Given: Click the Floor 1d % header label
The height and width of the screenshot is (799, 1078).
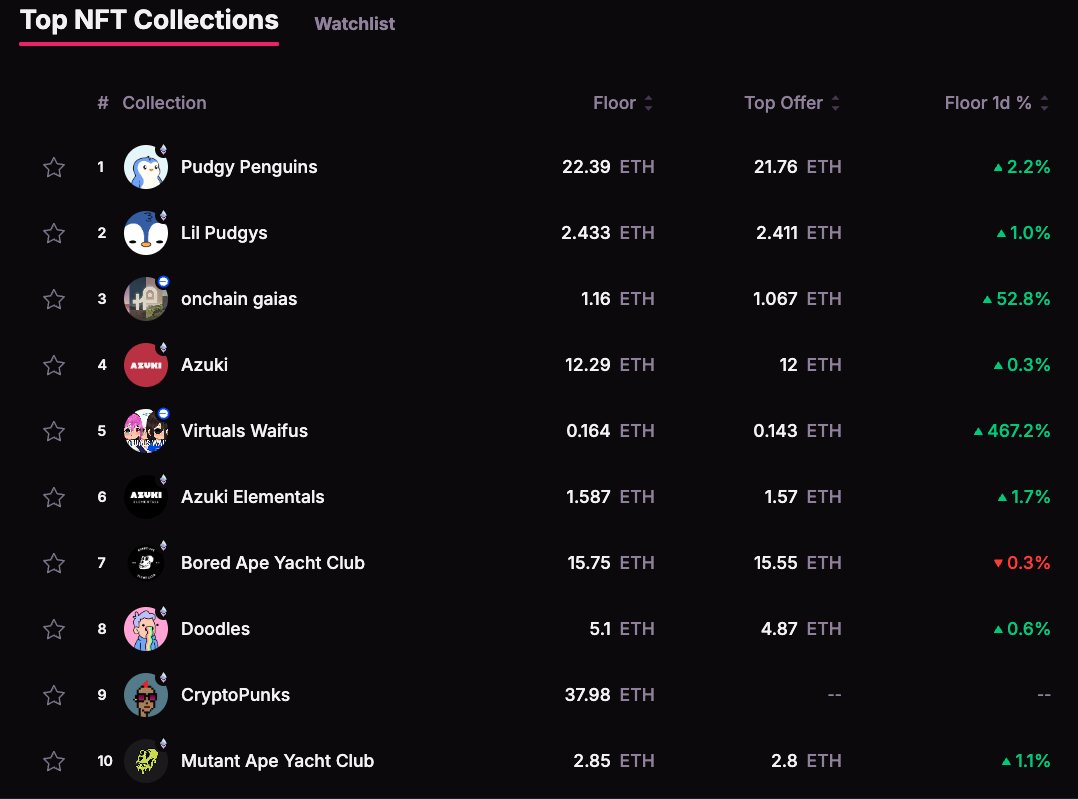Looking at the screenshot, I should coord(987,103).
